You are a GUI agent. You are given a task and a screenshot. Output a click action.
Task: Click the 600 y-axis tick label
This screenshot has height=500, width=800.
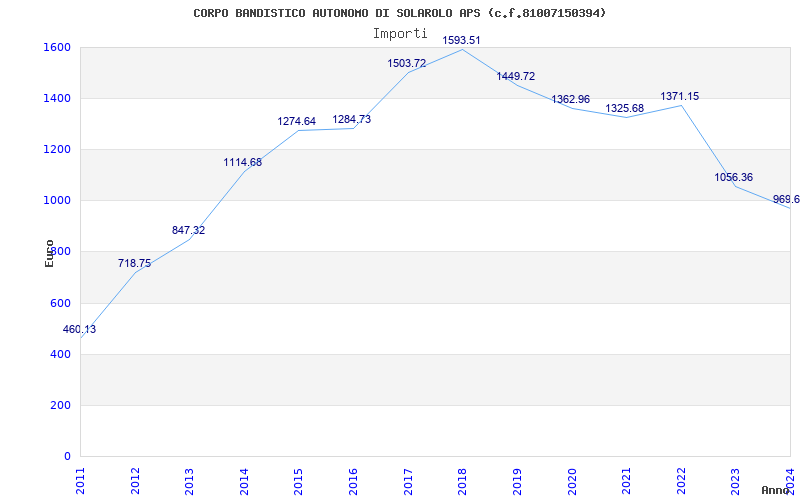click(x=61, y=303)
